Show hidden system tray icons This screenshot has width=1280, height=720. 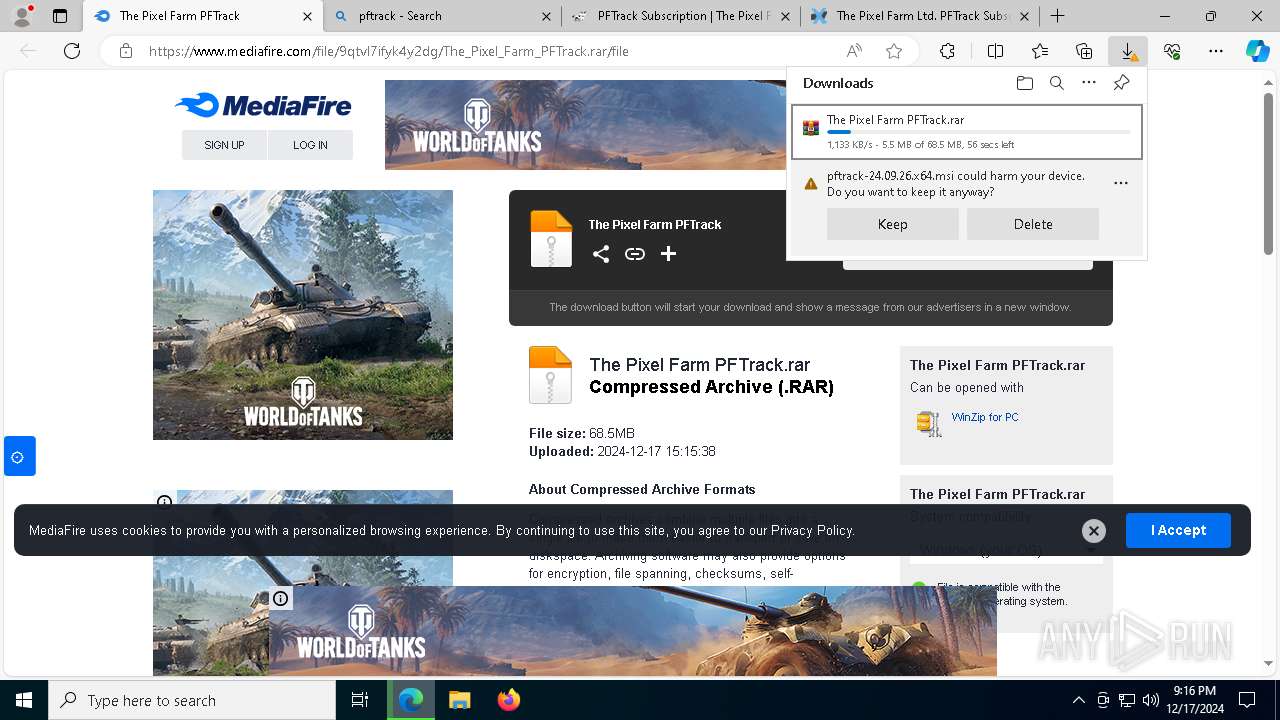pyautogui.click(x=1078, y=700)
